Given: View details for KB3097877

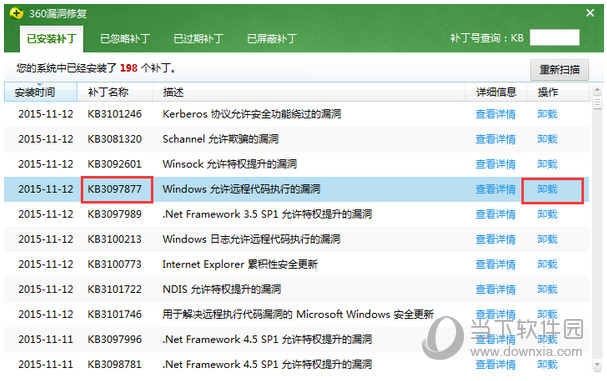Looking at the screenshot, I should tap(496, 189).
